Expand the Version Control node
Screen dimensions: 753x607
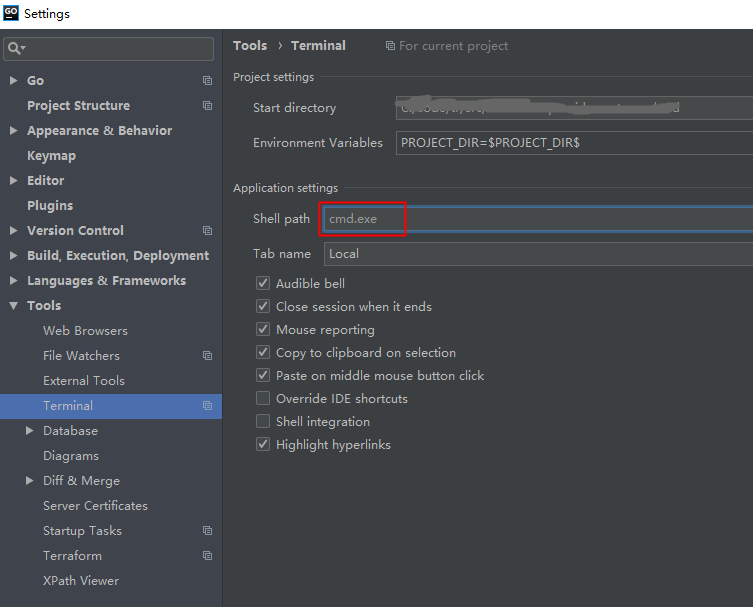[13, 231]
